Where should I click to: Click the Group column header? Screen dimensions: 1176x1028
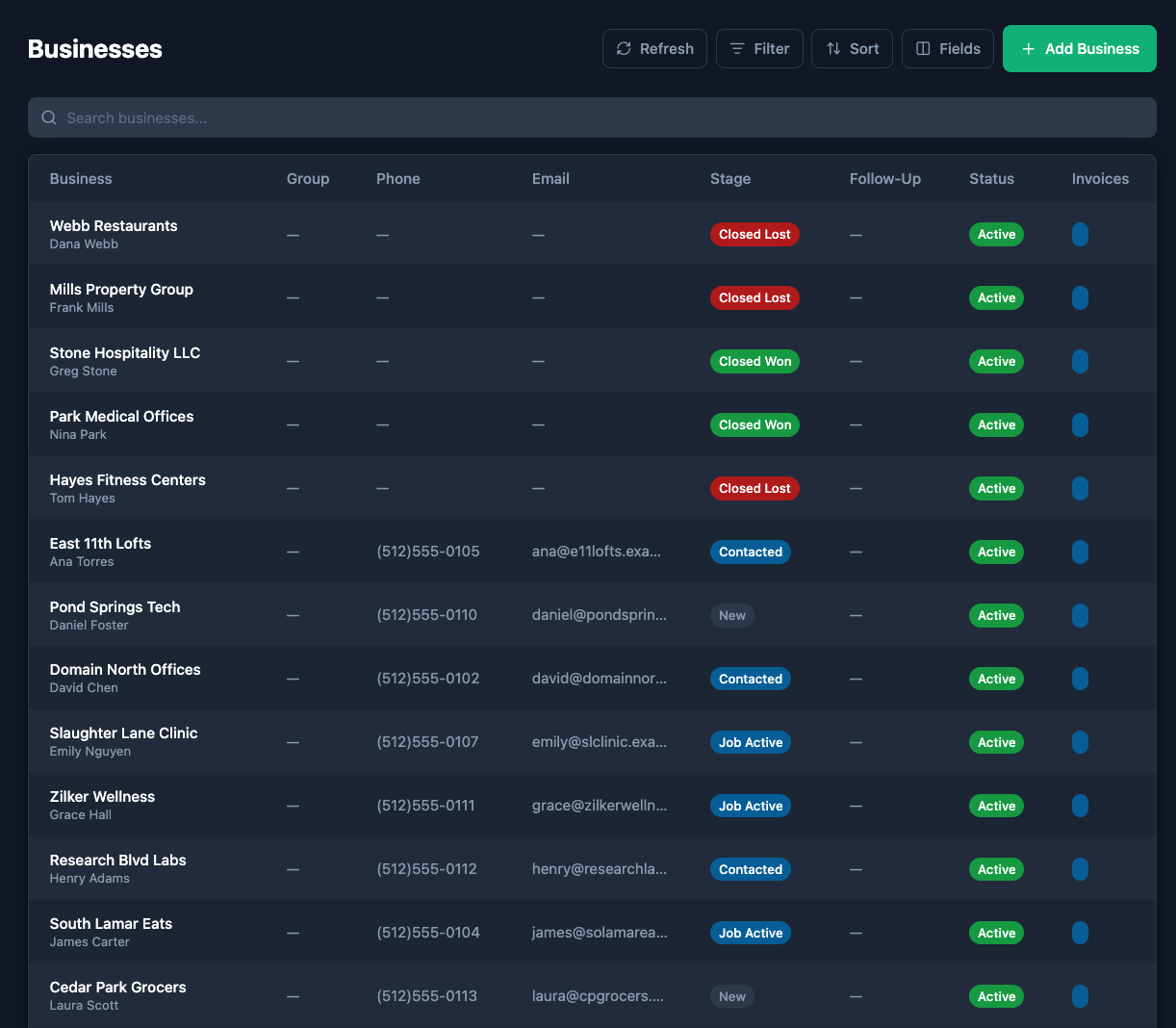pyautogui.click(x=308, y=179)
